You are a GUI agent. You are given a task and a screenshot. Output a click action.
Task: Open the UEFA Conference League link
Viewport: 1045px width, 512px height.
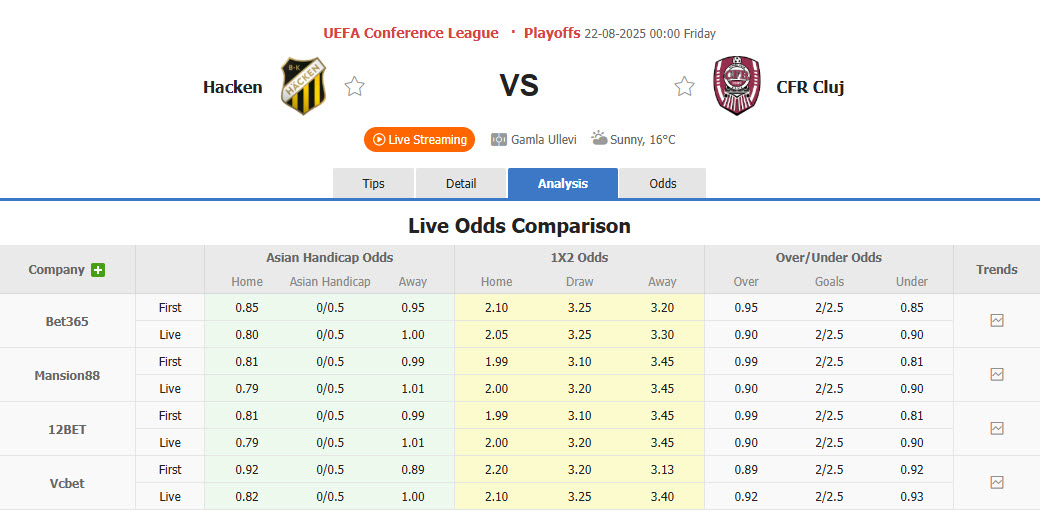(410, 33)
